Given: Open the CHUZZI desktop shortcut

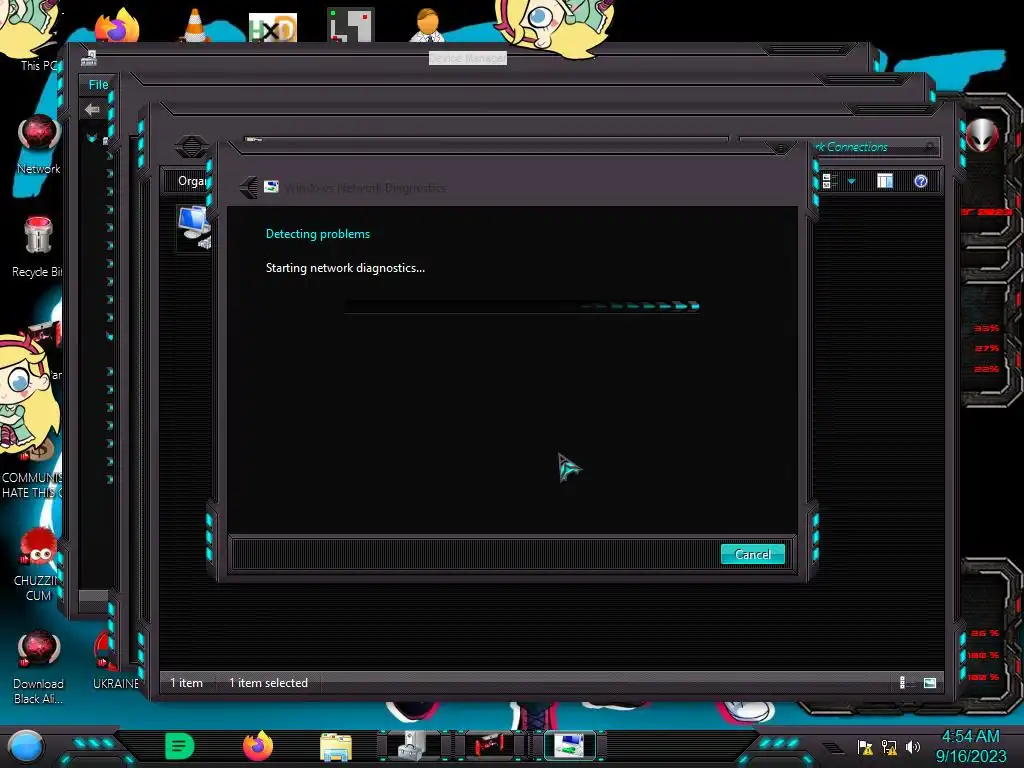Looking at the screenshot, I should [x=37, y=566].
